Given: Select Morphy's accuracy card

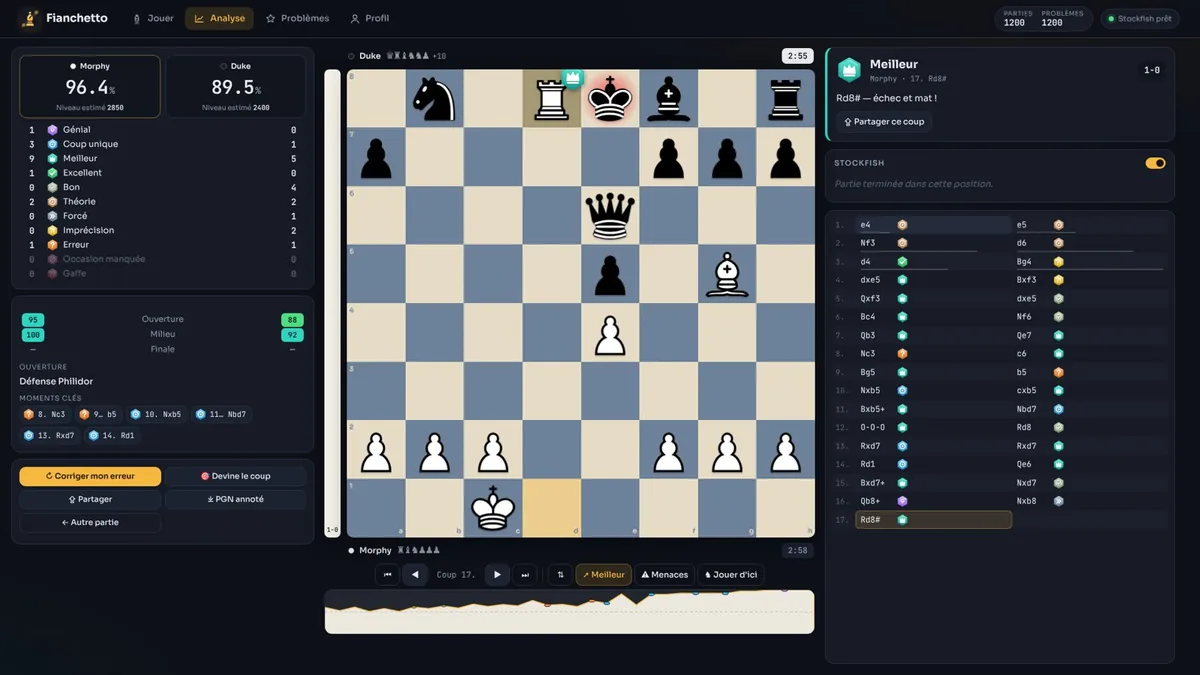Looking at the screenshot, I should 90,86.
